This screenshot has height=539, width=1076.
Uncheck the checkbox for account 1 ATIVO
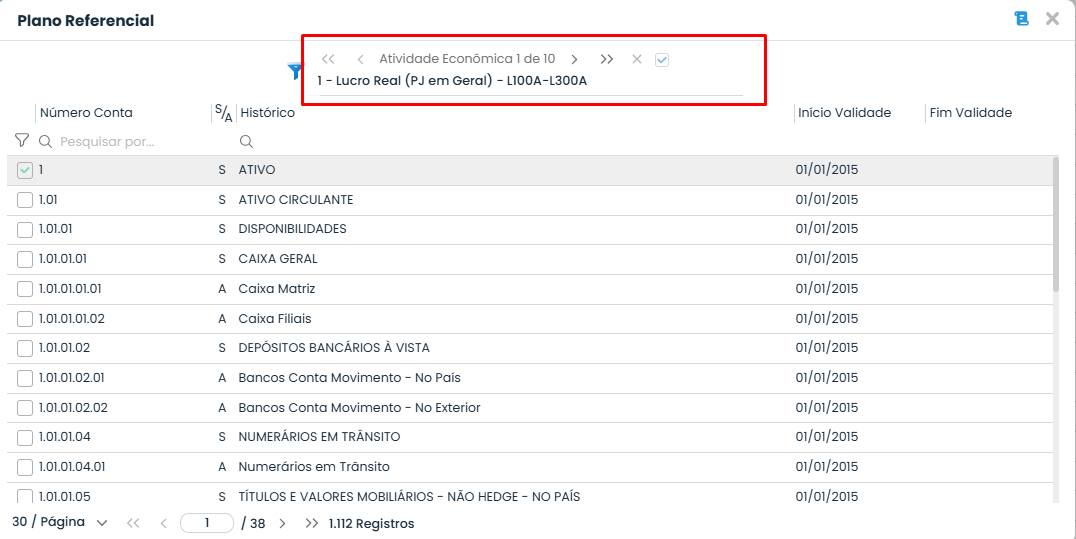[x=25, y=170]
